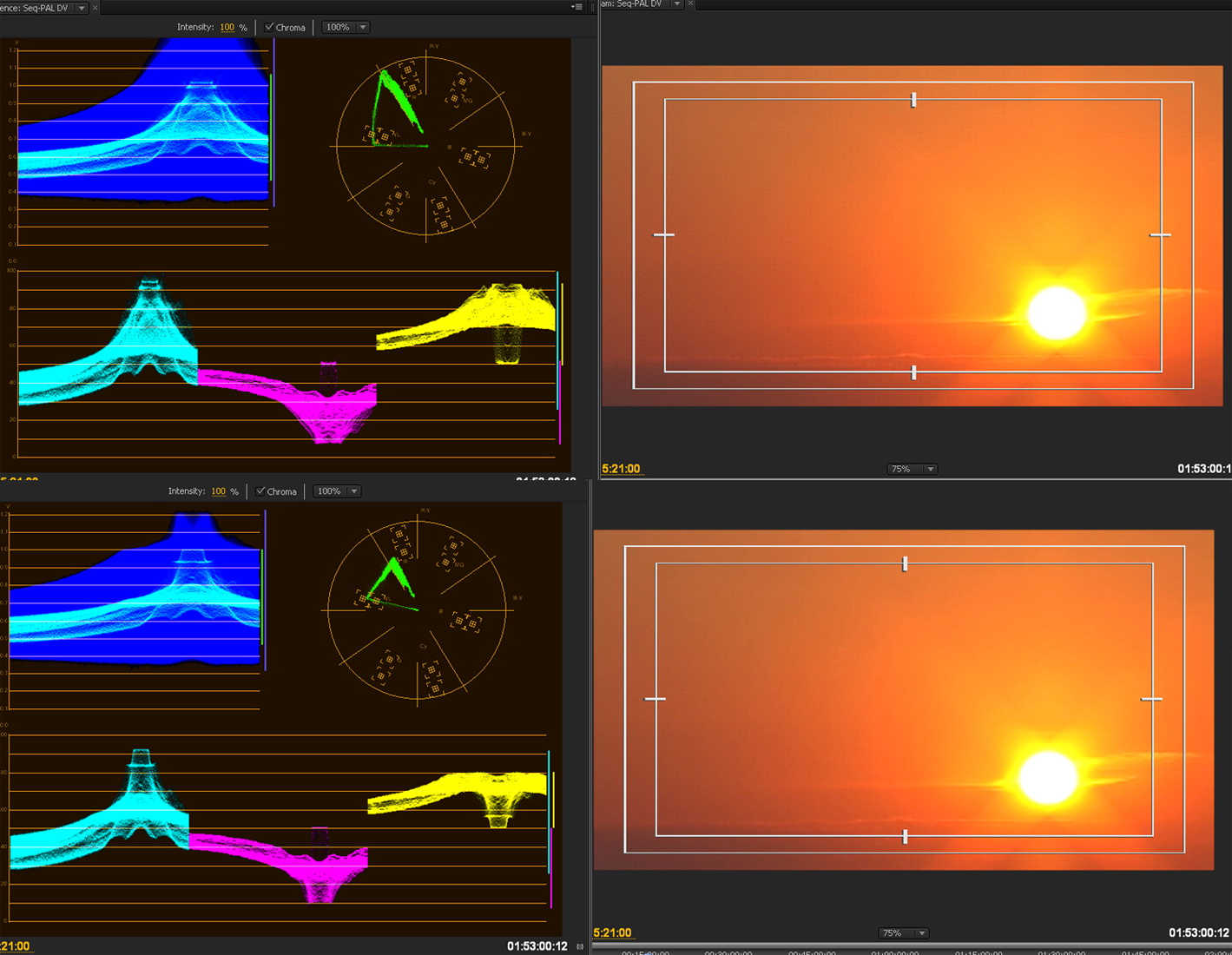
Task: Click the bottom program monitor current timecode
Action: tap(612, 933)
